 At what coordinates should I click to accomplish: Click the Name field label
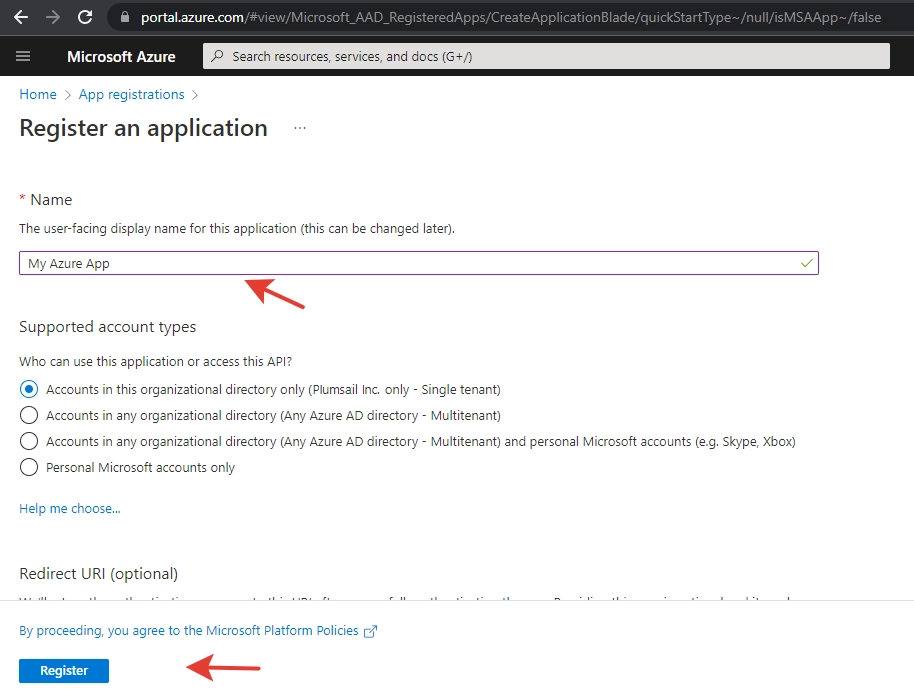coord(51,200)
